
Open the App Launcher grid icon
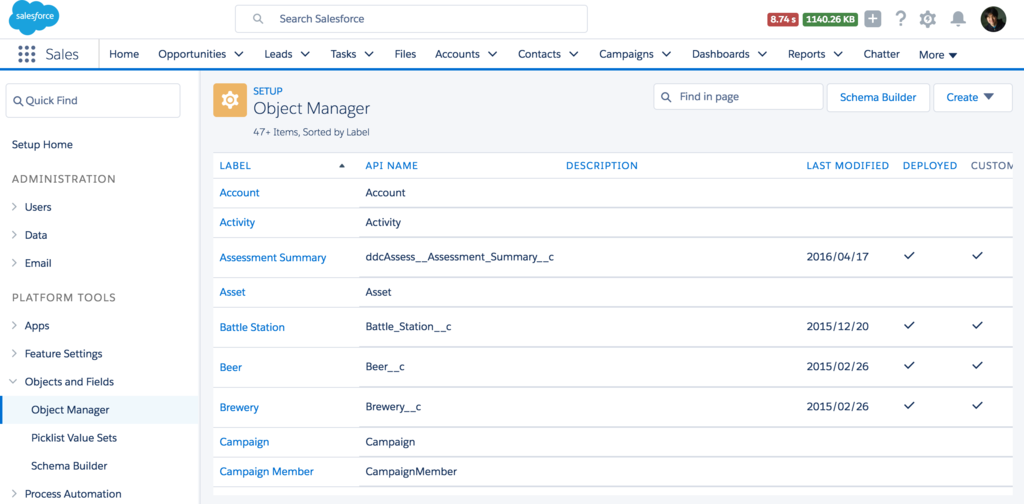click(x=27, y=55)
